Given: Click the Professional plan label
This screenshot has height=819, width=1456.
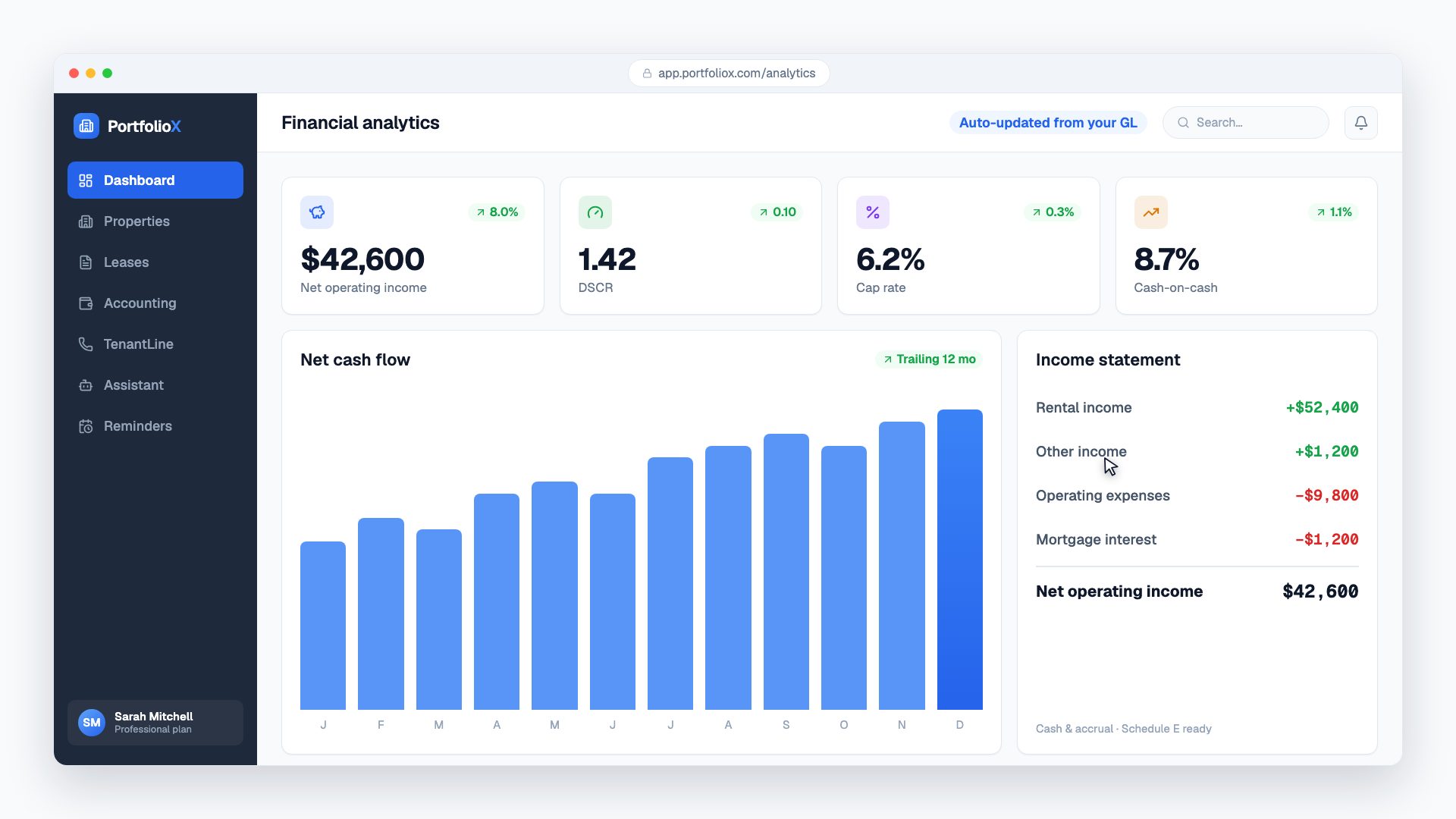Looking at the screenshot, I should tap(153, 730).
